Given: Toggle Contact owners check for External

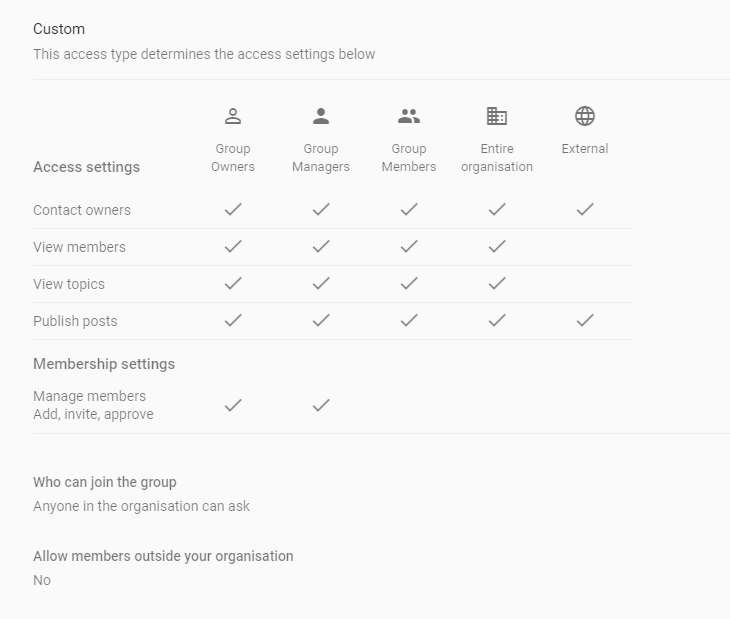Looking at the screenshot, I should pos(585,210).
